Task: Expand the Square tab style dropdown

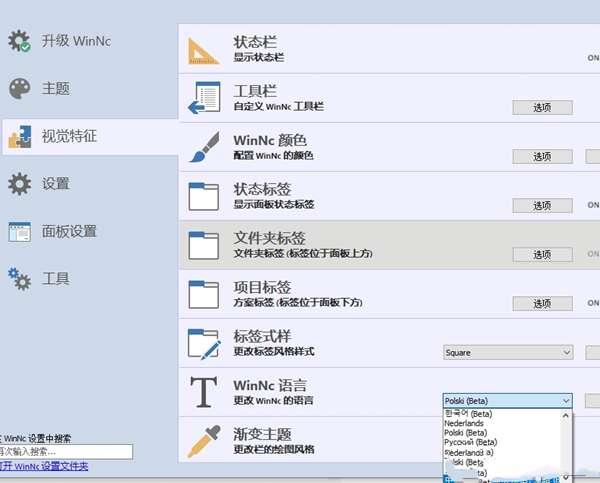Action: (x=507, y=352)
